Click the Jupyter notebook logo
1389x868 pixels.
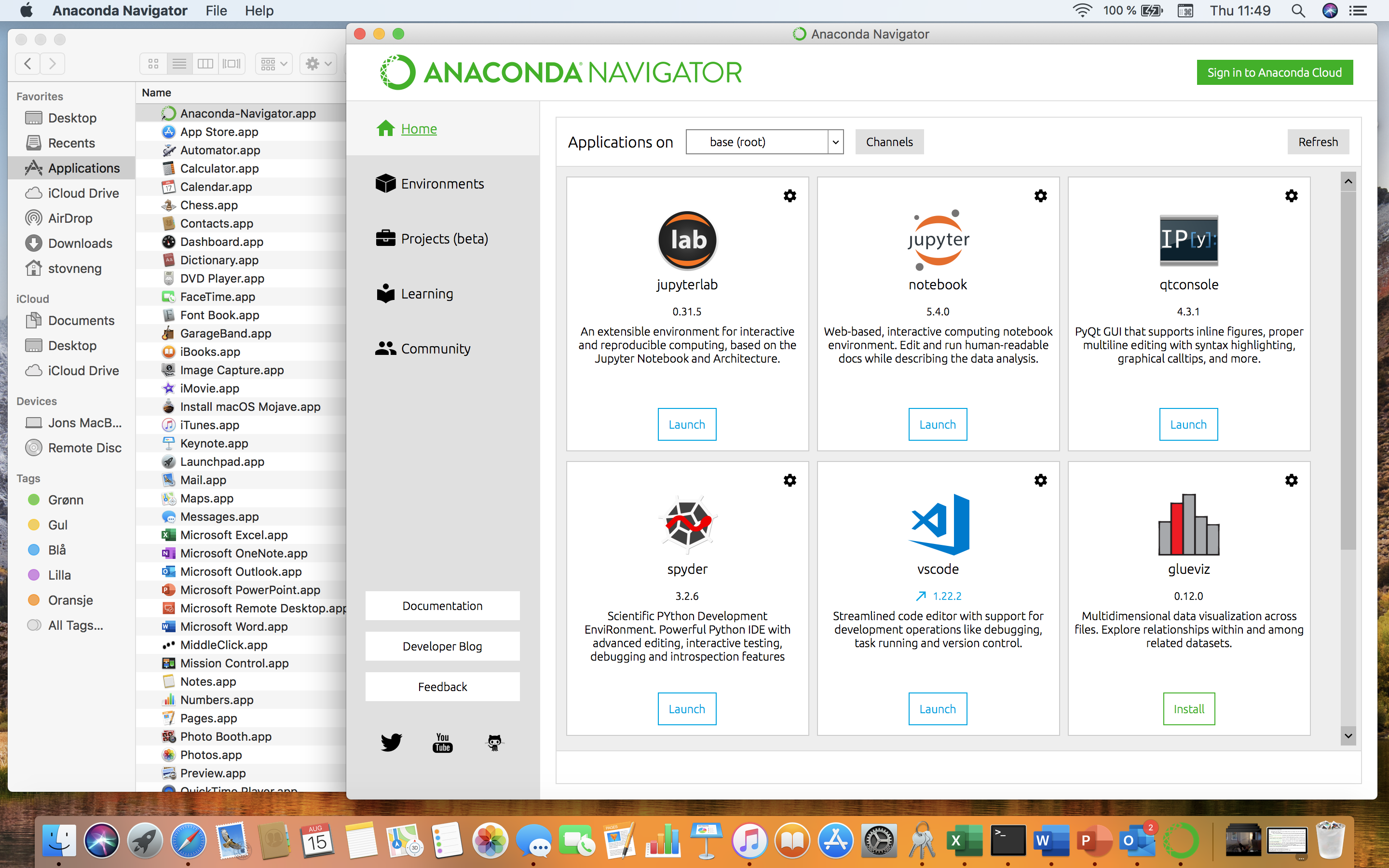tap(938, 240)
